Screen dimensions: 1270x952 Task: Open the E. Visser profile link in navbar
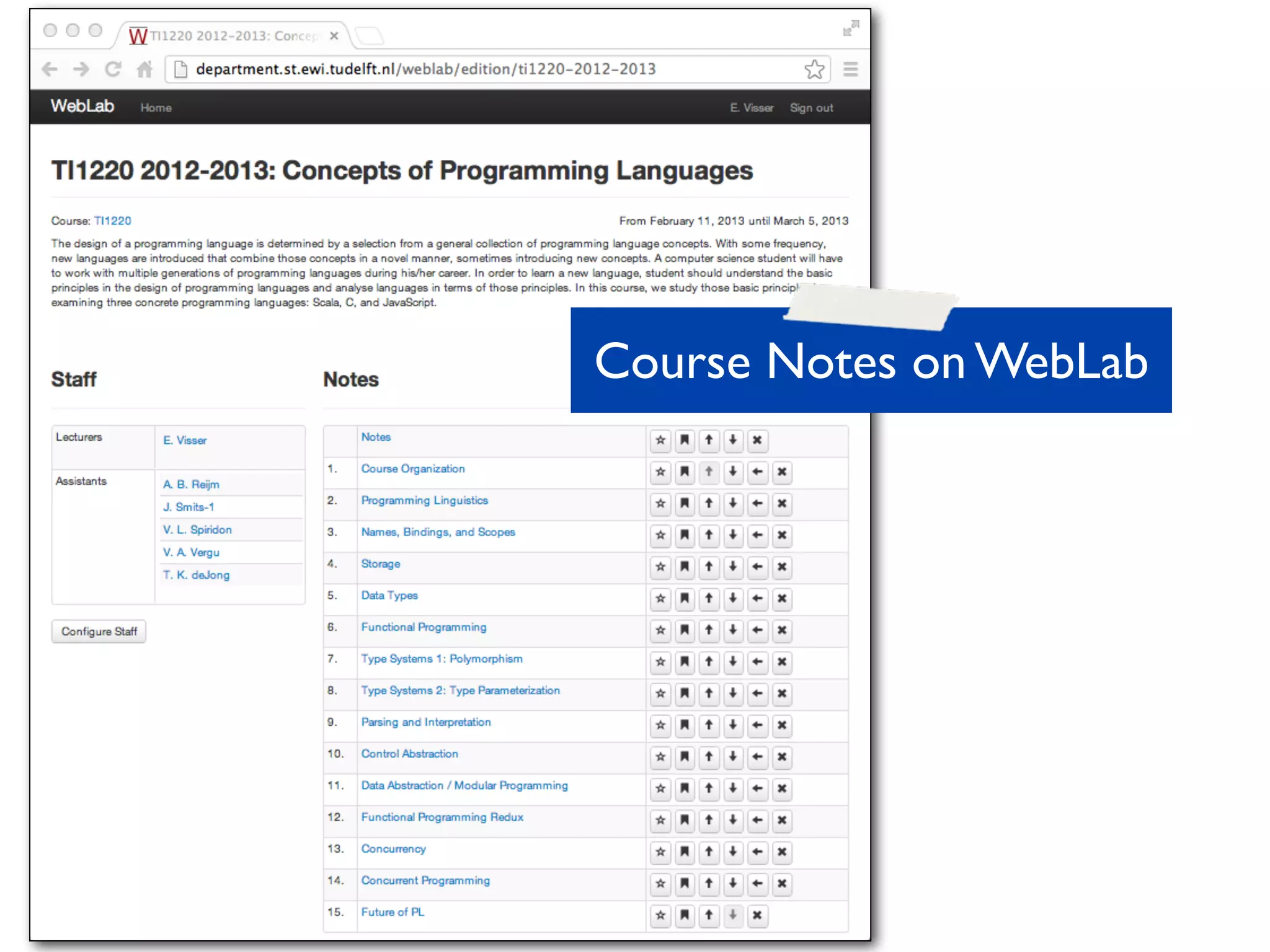click(x=752, y=108)
